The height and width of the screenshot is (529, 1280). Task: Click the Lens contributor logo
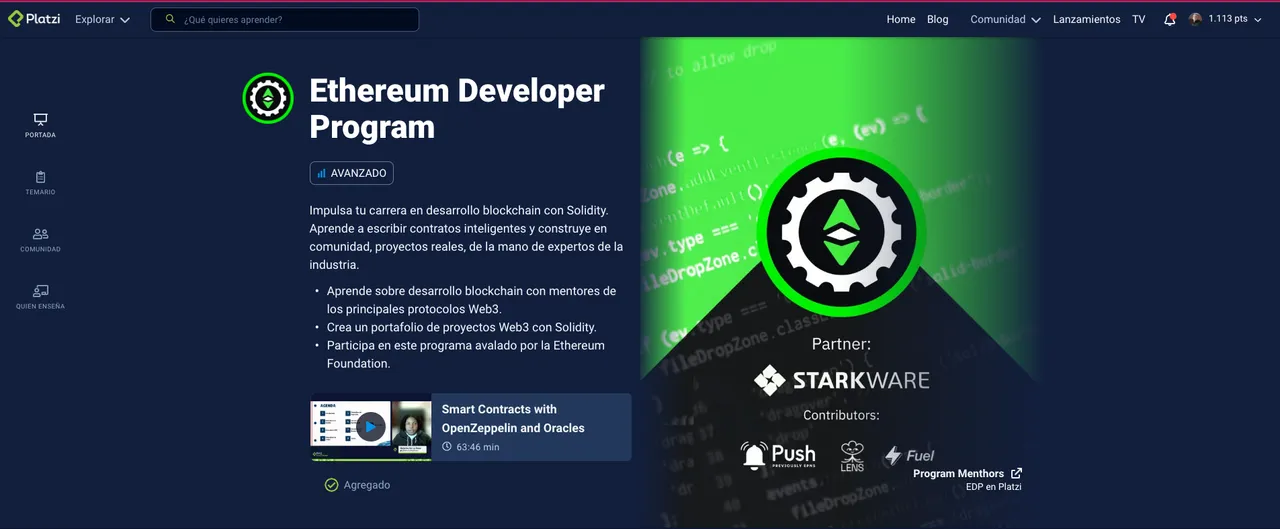coord(852,457)
